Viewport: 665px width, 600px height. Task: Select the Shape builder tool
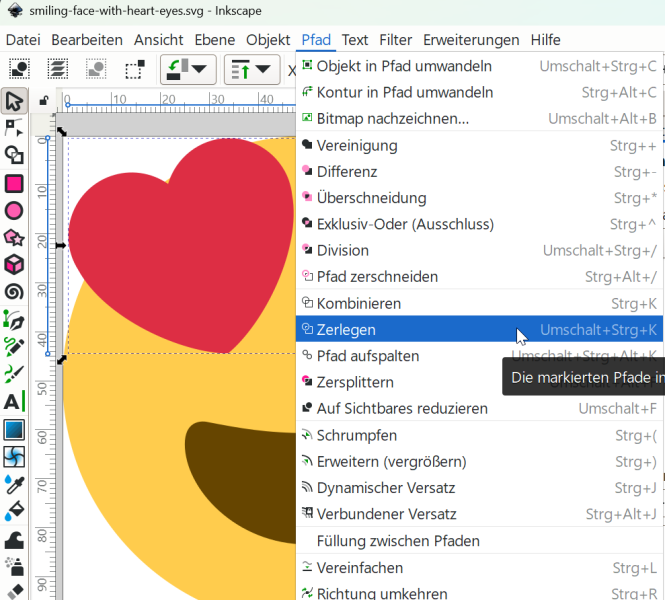tap(14, 155)
